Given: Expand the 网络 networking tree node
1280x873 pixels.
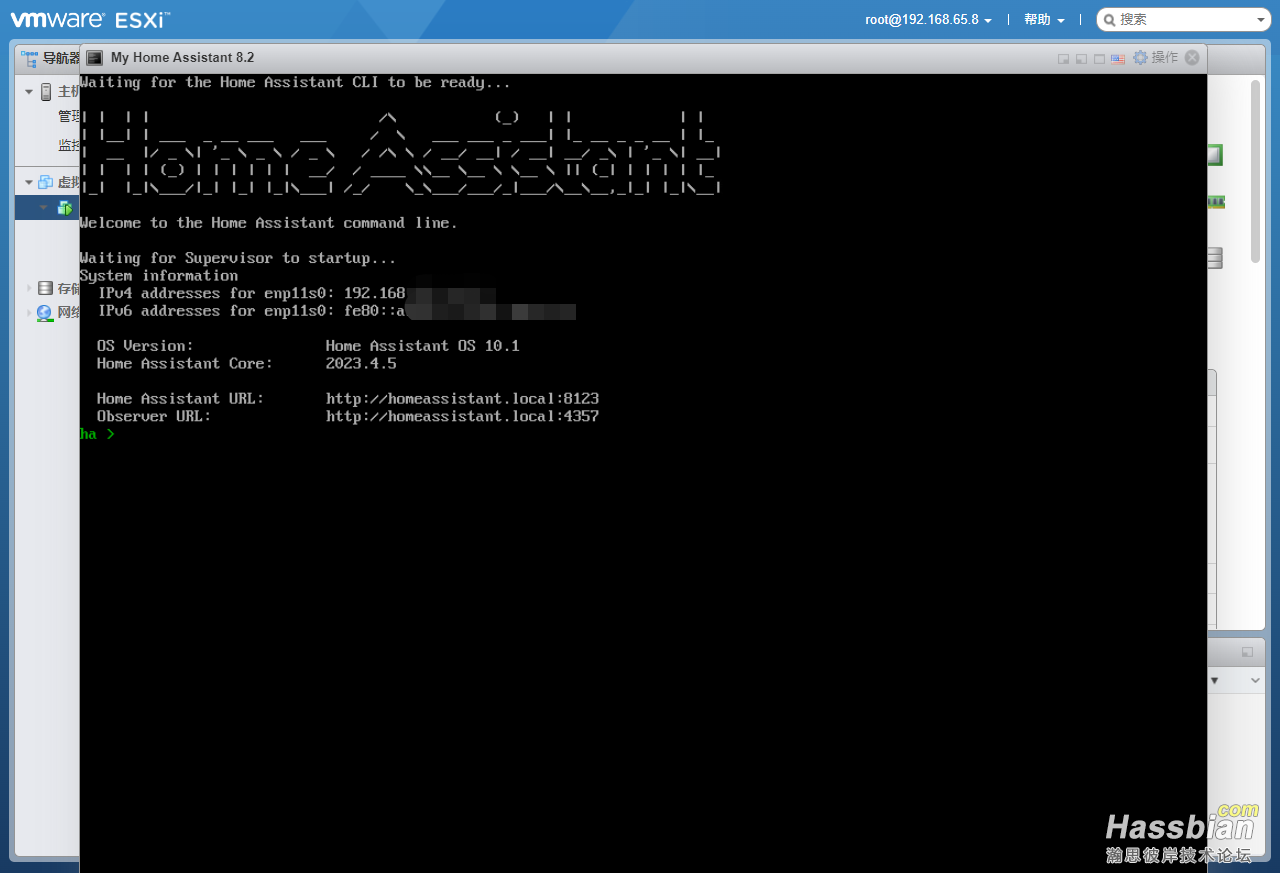Looking at the screenshot, I should (x=29, y=313).
